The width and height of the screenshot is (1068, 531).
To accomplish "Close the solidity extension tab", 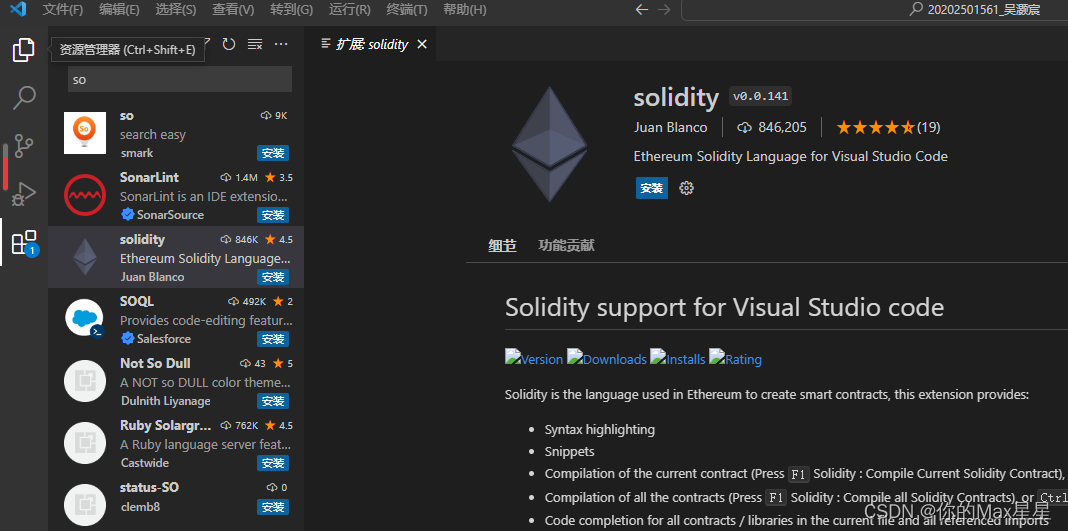I will pyautogui.click(x=422, y=44).
